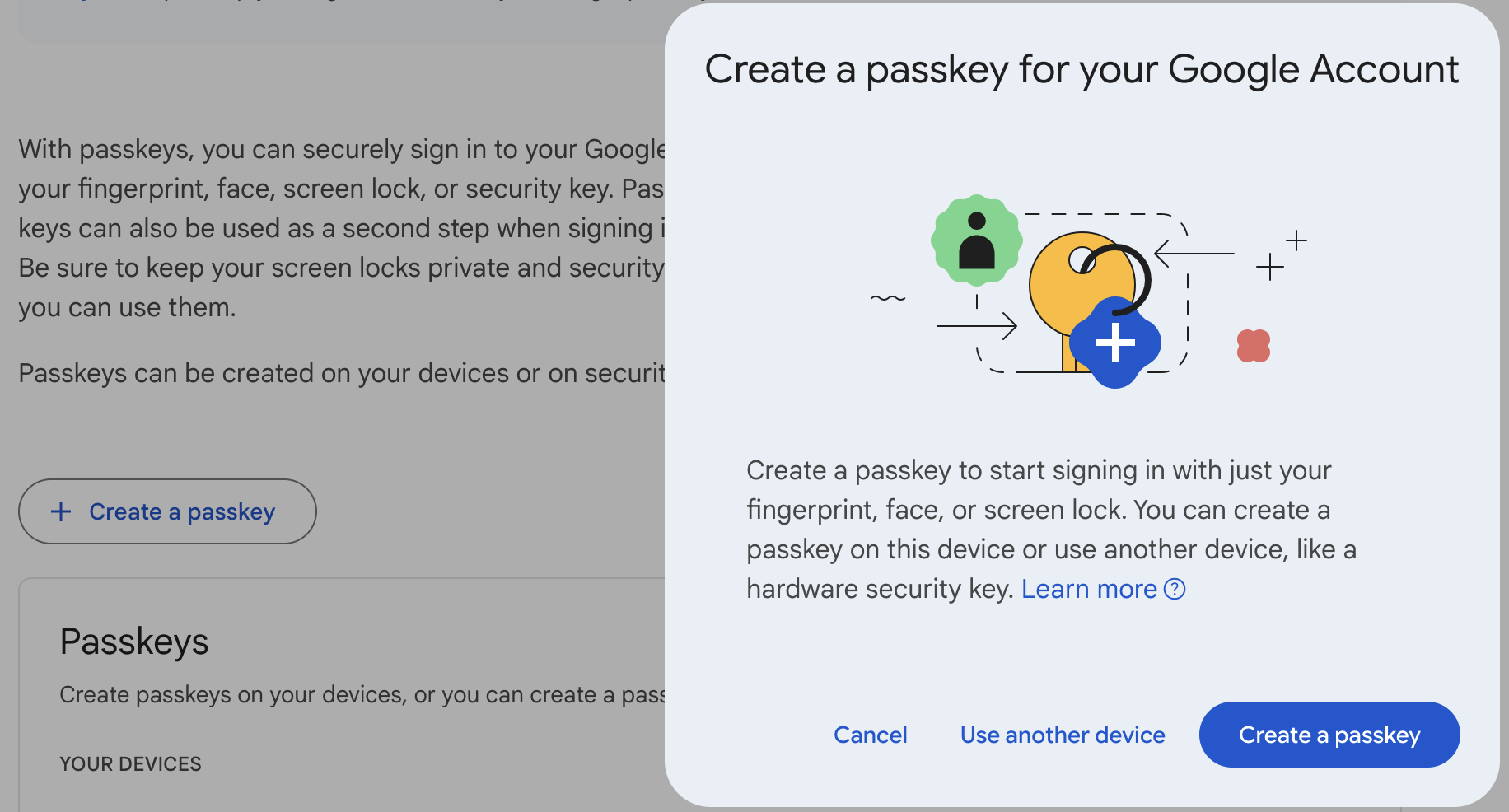Click the green person badge in the illustration
Viewport: 1509px width, 812px height.
pyautogui.click(x=976, y=241)
